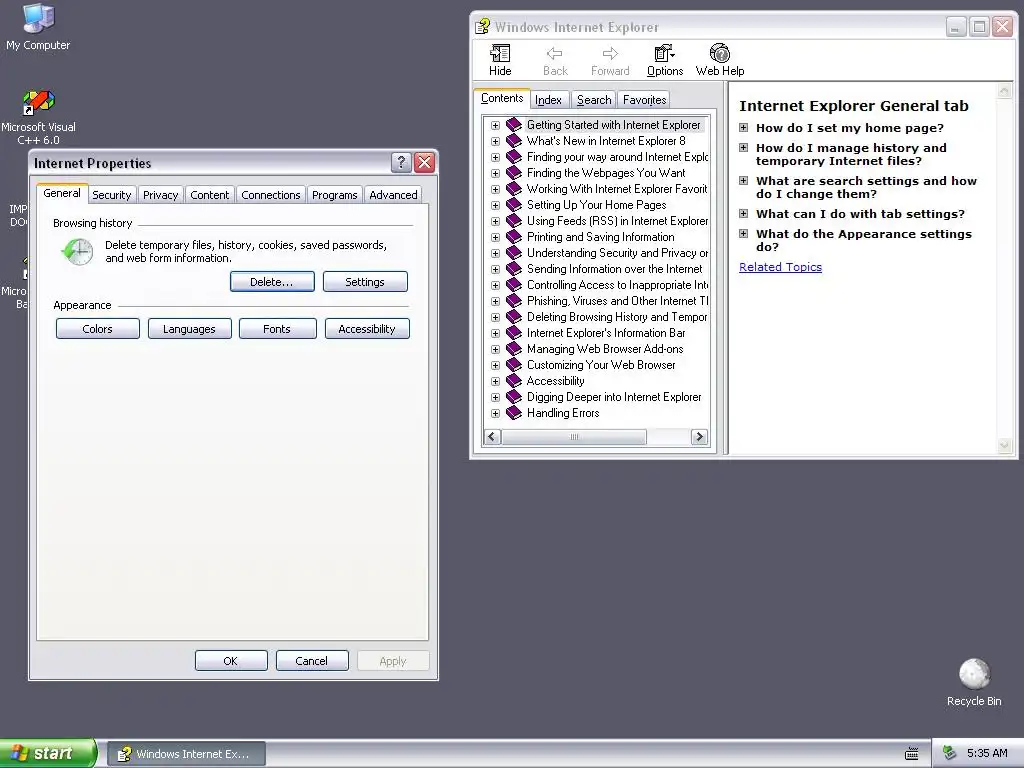
Task: Open Browsing history Settings button
Action: tap(365, 281)
